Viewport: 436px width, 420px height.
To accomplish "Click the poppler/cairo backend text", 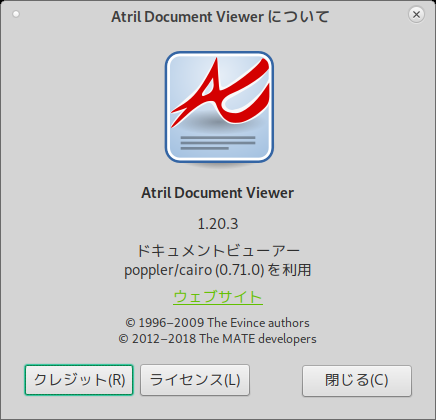I will (168, 270).
